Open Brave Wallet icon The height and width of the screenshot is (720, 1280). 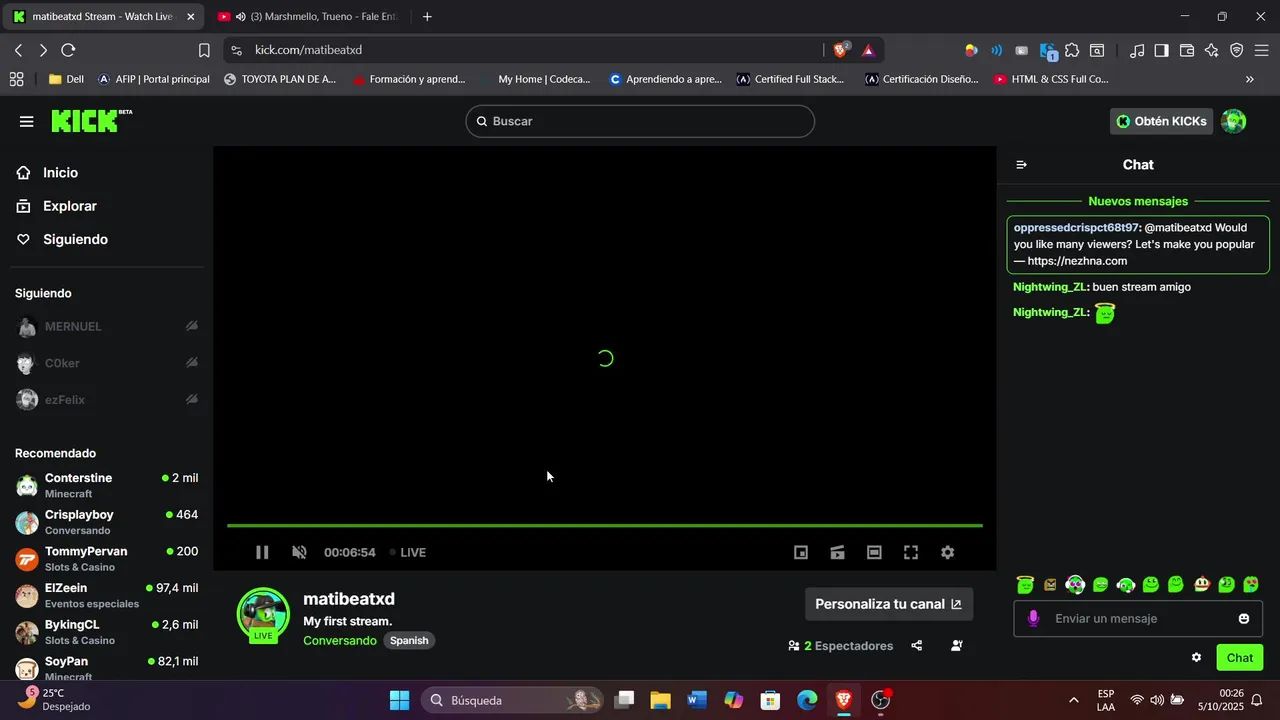1187,50
